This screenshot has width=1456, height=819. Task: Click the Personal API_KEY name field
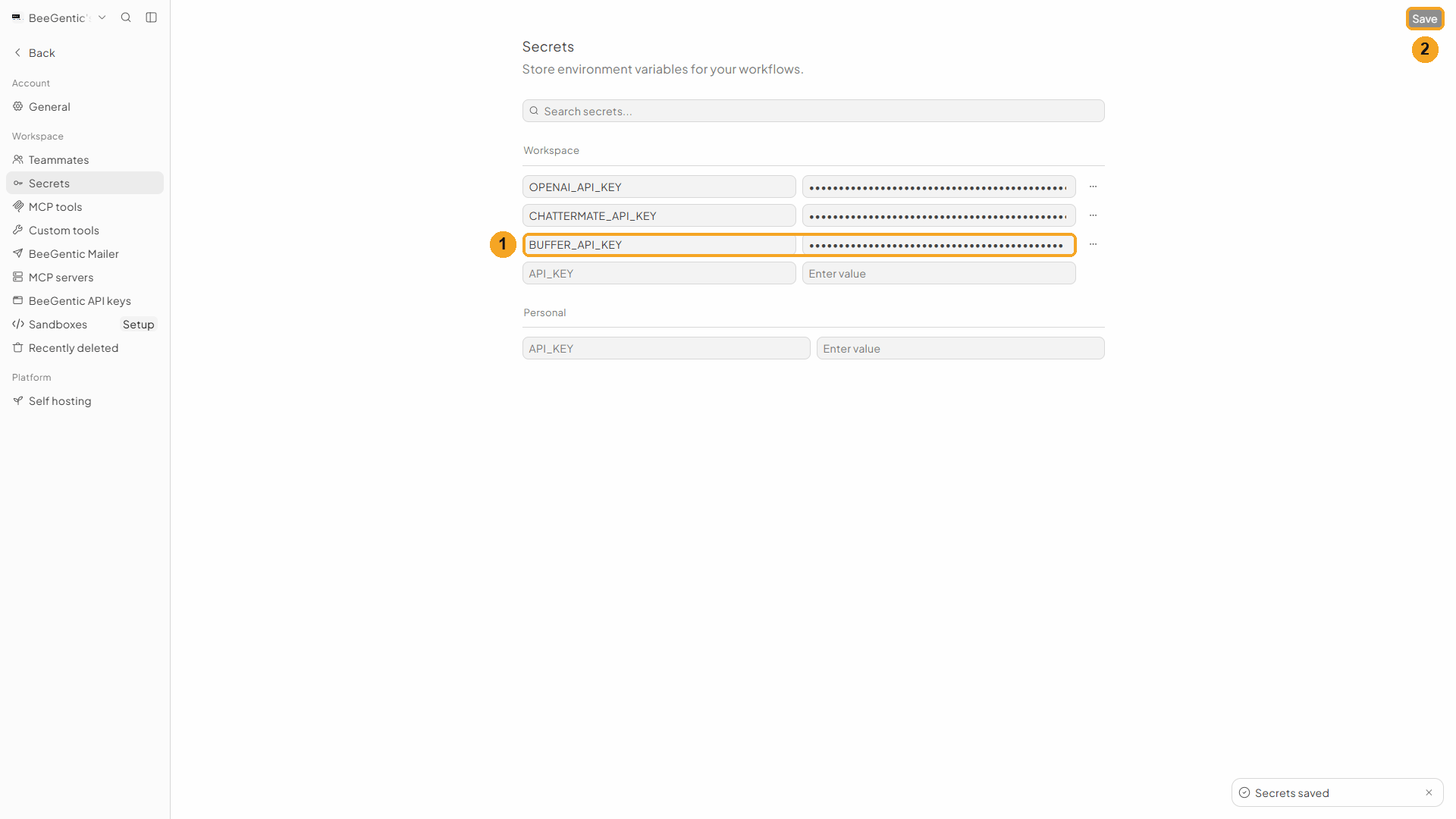point(666,348)
